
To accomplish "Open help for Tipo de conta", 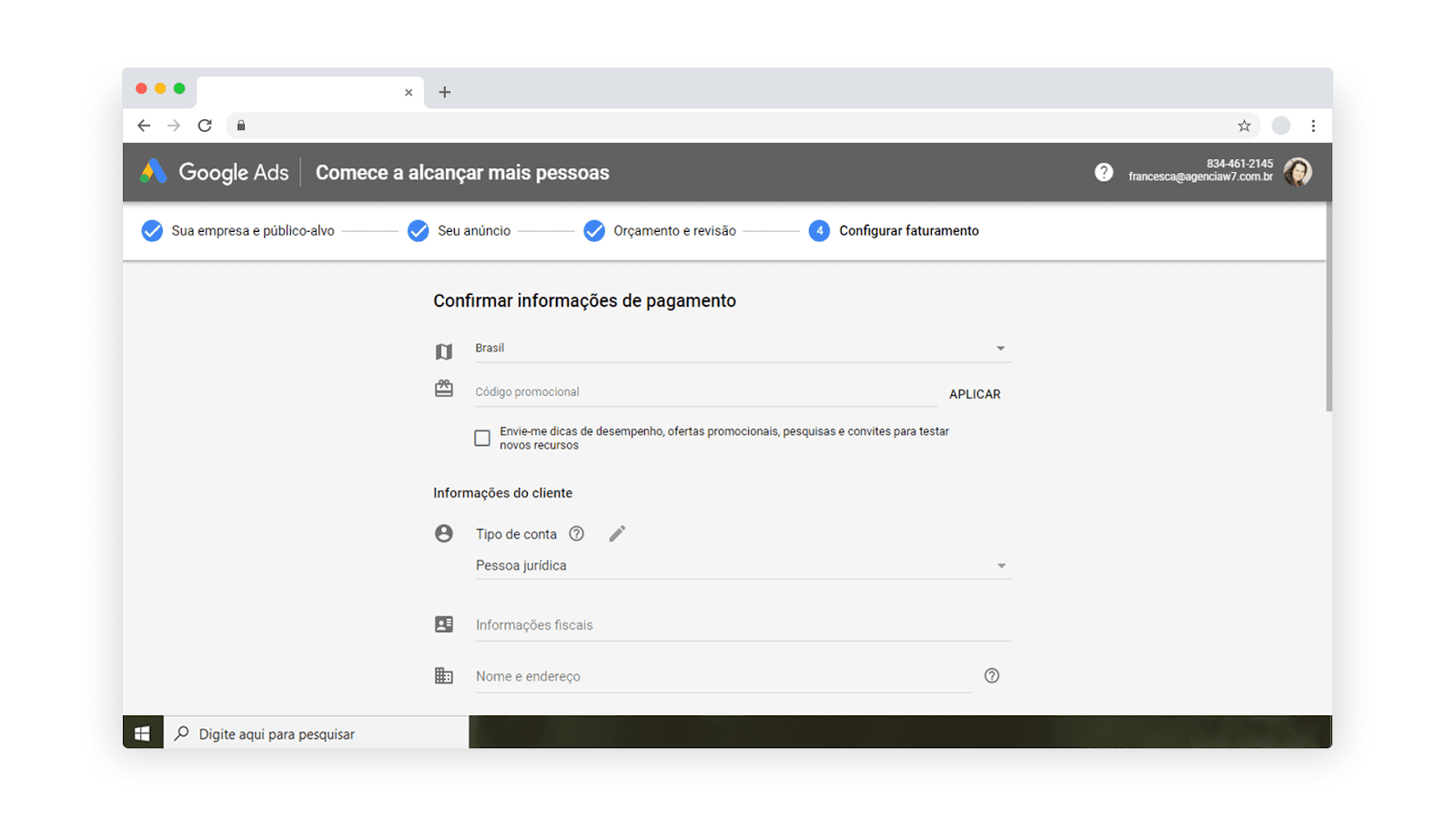I will click(576, 533).
